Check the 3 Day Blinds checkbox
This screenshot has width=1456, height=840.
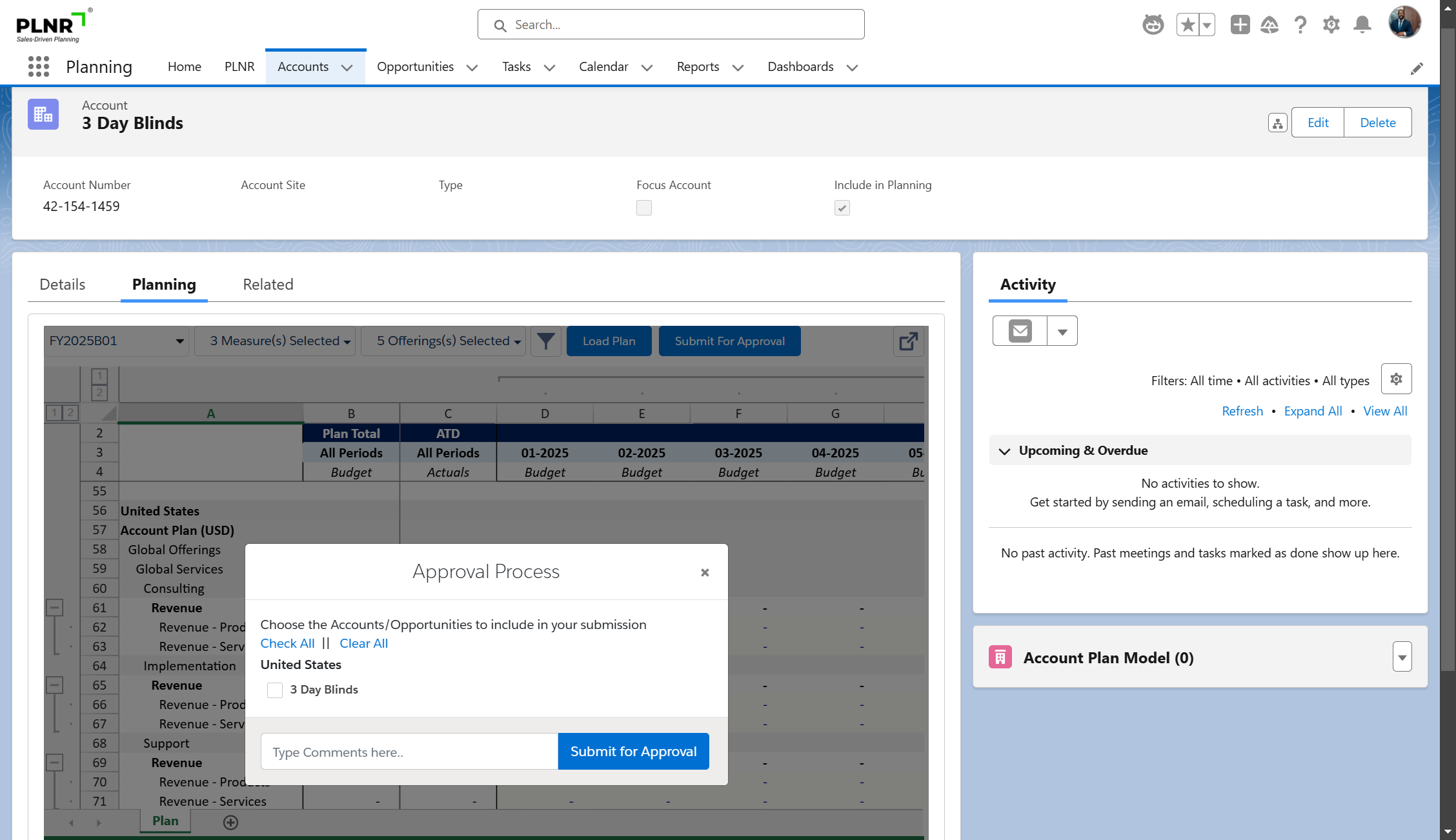275,690
